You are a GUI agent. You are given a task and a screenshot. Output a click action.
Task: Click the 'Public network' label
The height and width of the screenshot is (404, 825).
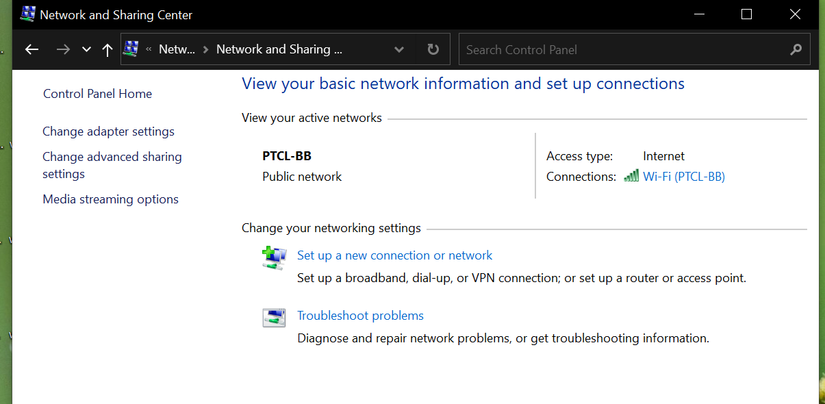point(302,177)
